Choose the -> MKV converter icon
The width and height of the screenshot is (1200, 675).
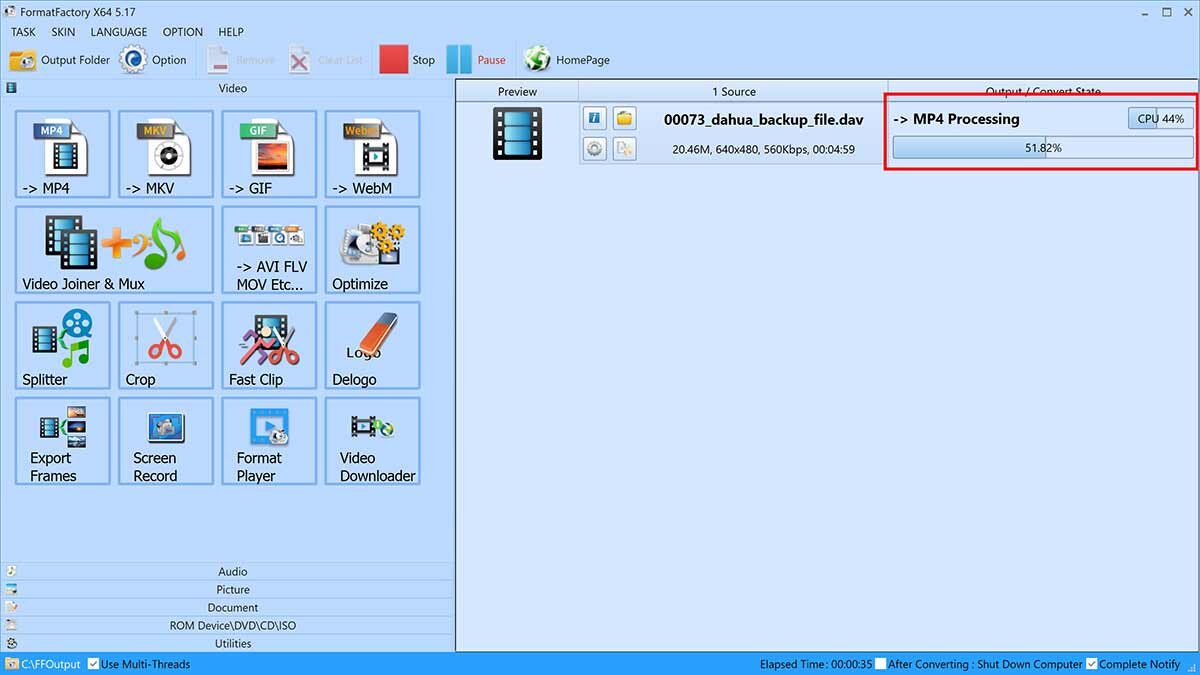click(x=165, y=154)
